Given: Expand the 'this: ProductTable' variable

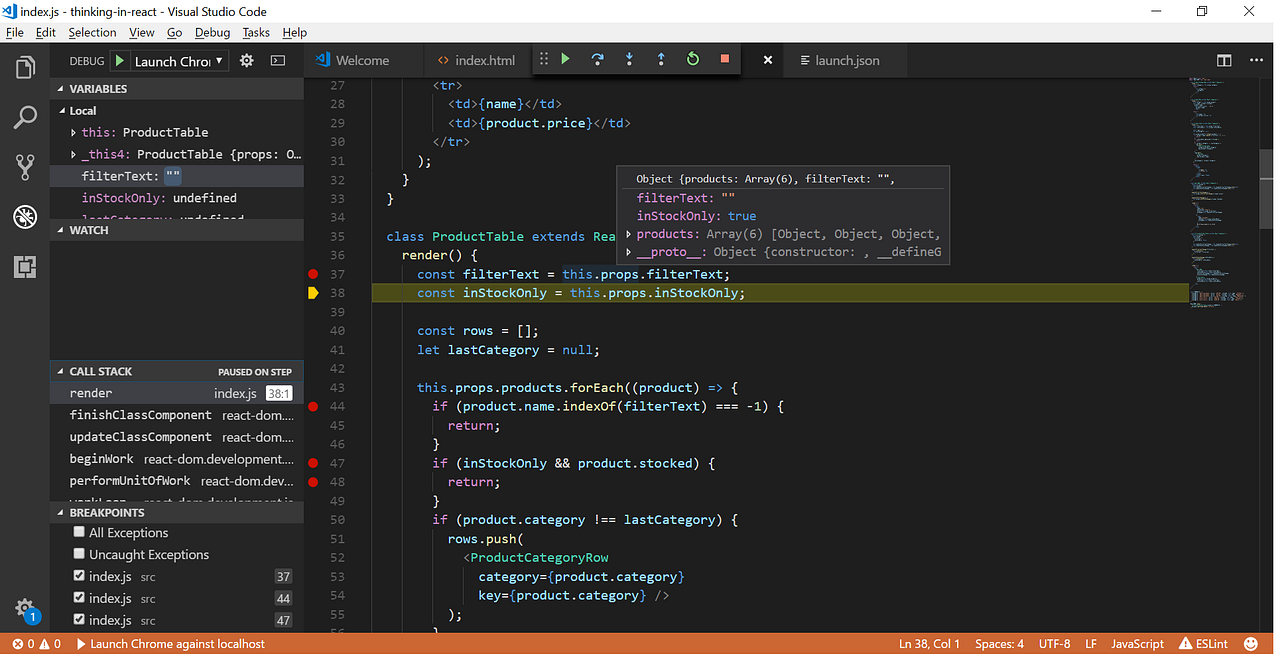Looking at the screenshot, I should 74,132.
